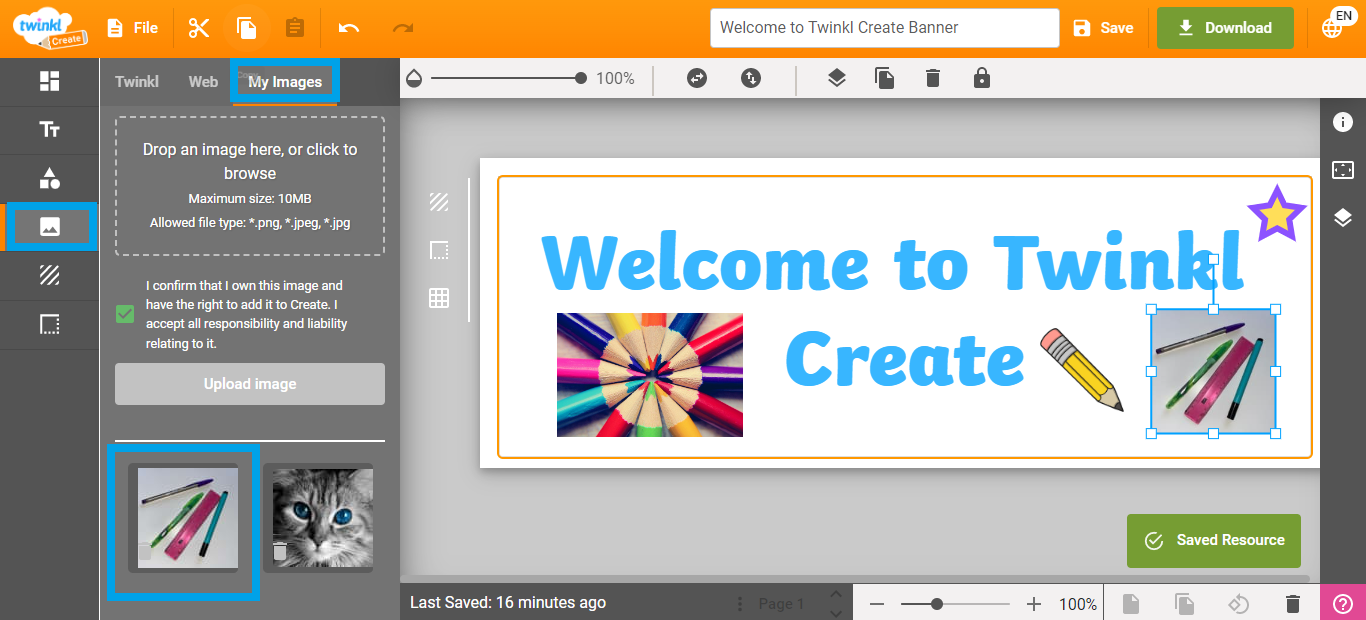The height and width of the screenshot is (620, 1366).
Task: Lock the selected image
Action: (981, 77)
